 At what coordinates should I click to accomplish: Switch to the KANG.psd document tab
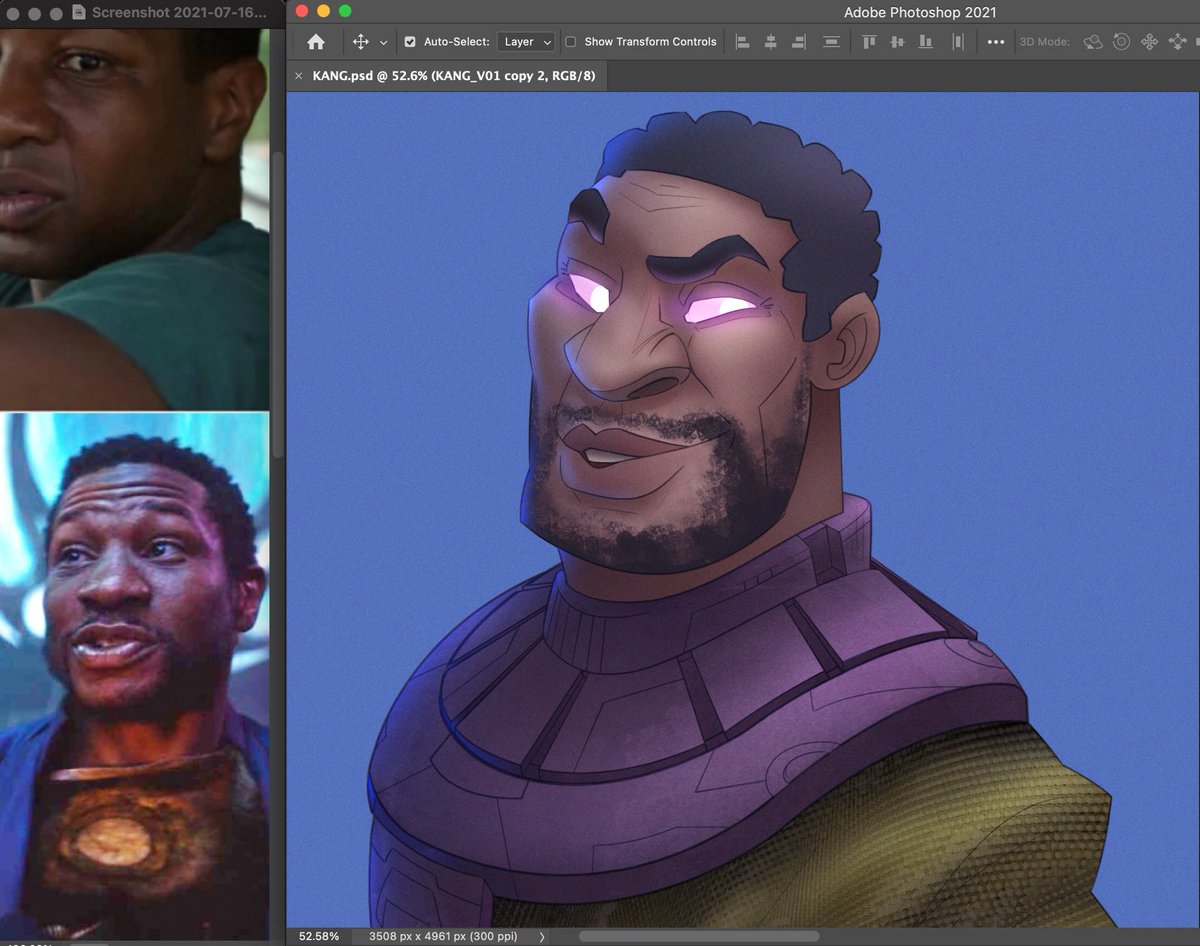[x=454, y=75]
